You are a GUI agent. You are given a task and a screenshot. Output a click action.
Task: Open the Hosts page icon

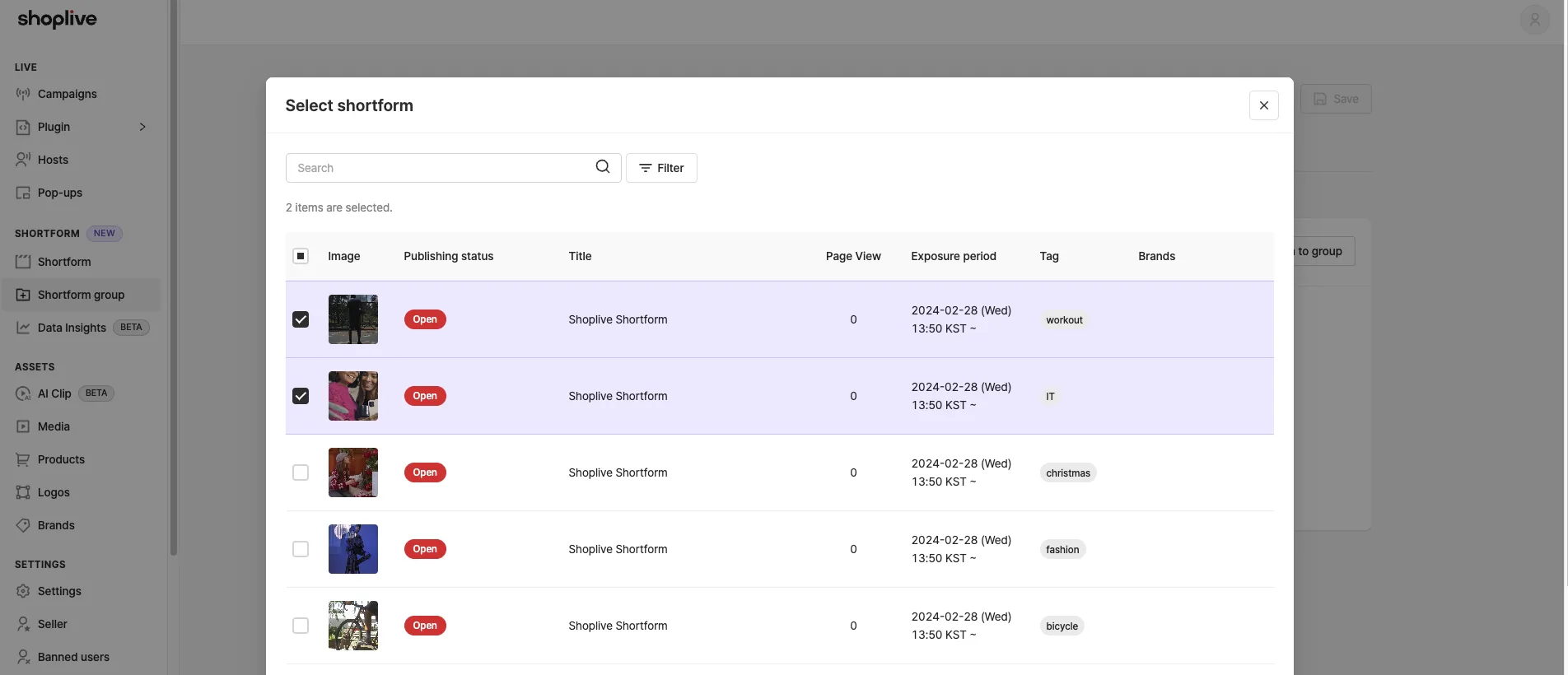click(23, 160)
